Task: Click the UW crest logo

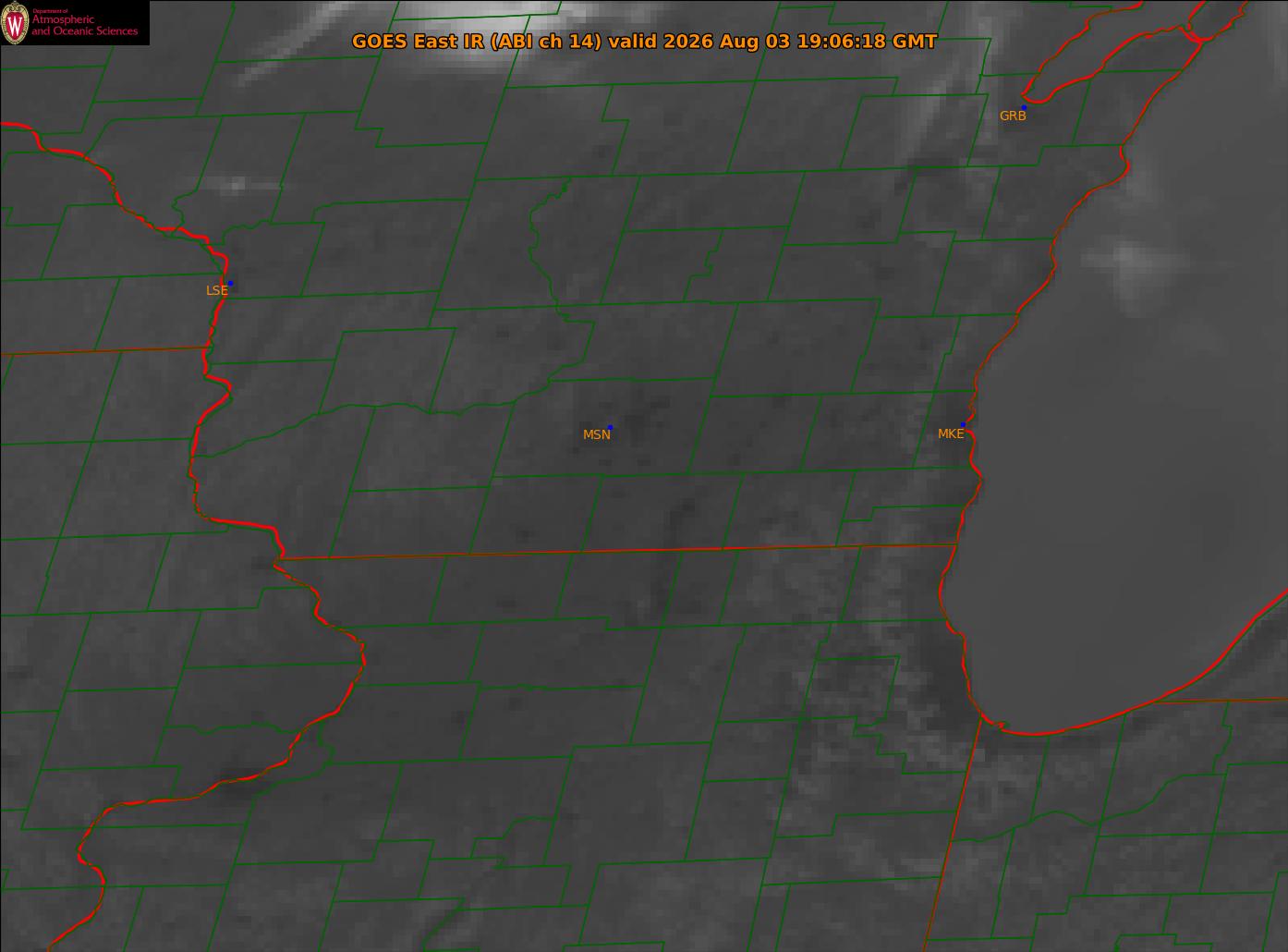Action: pyautogui.click(x=16, y=23)
